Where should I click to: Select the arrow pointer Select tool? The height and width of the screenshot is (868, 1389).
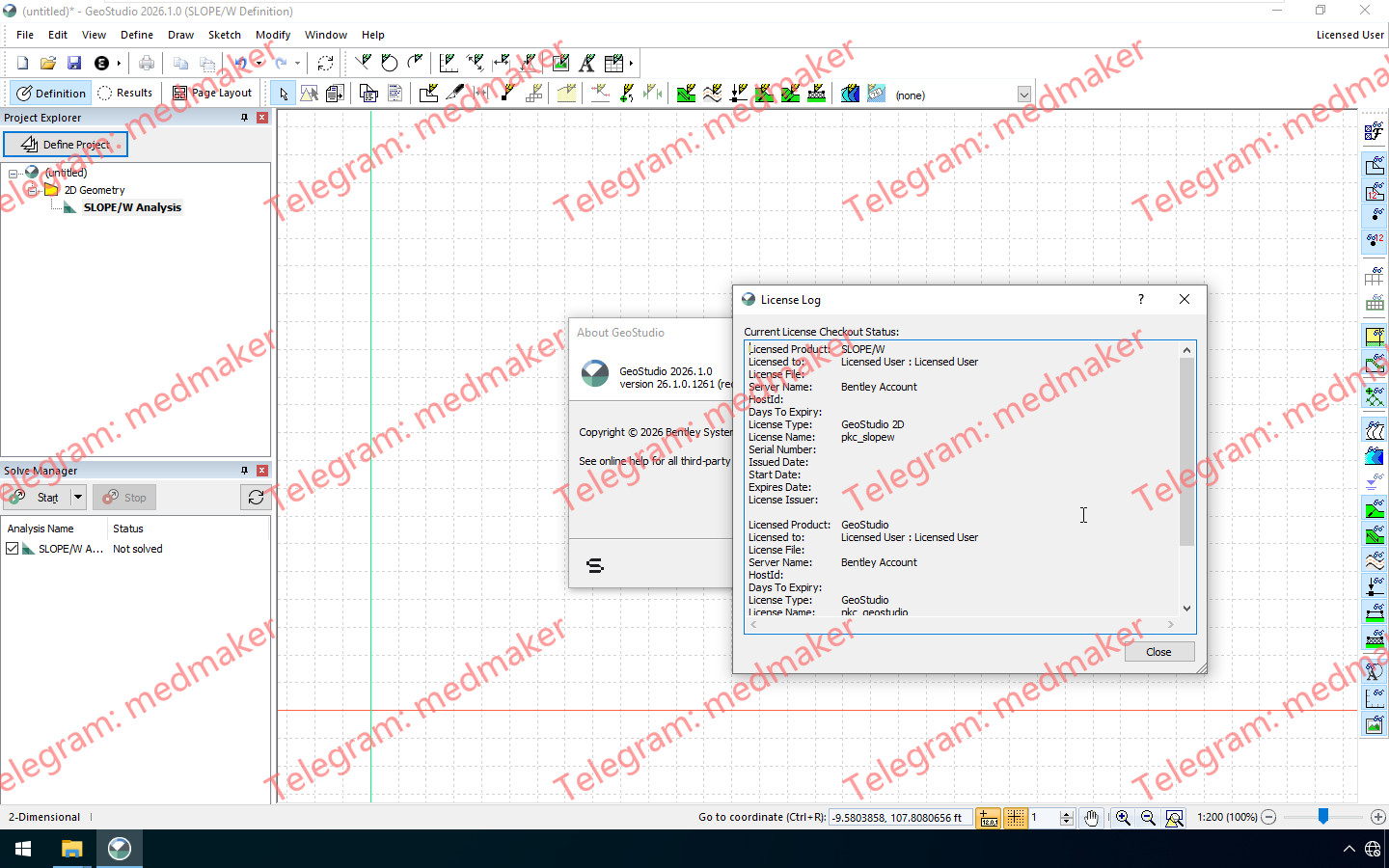[x=283, y=94]
